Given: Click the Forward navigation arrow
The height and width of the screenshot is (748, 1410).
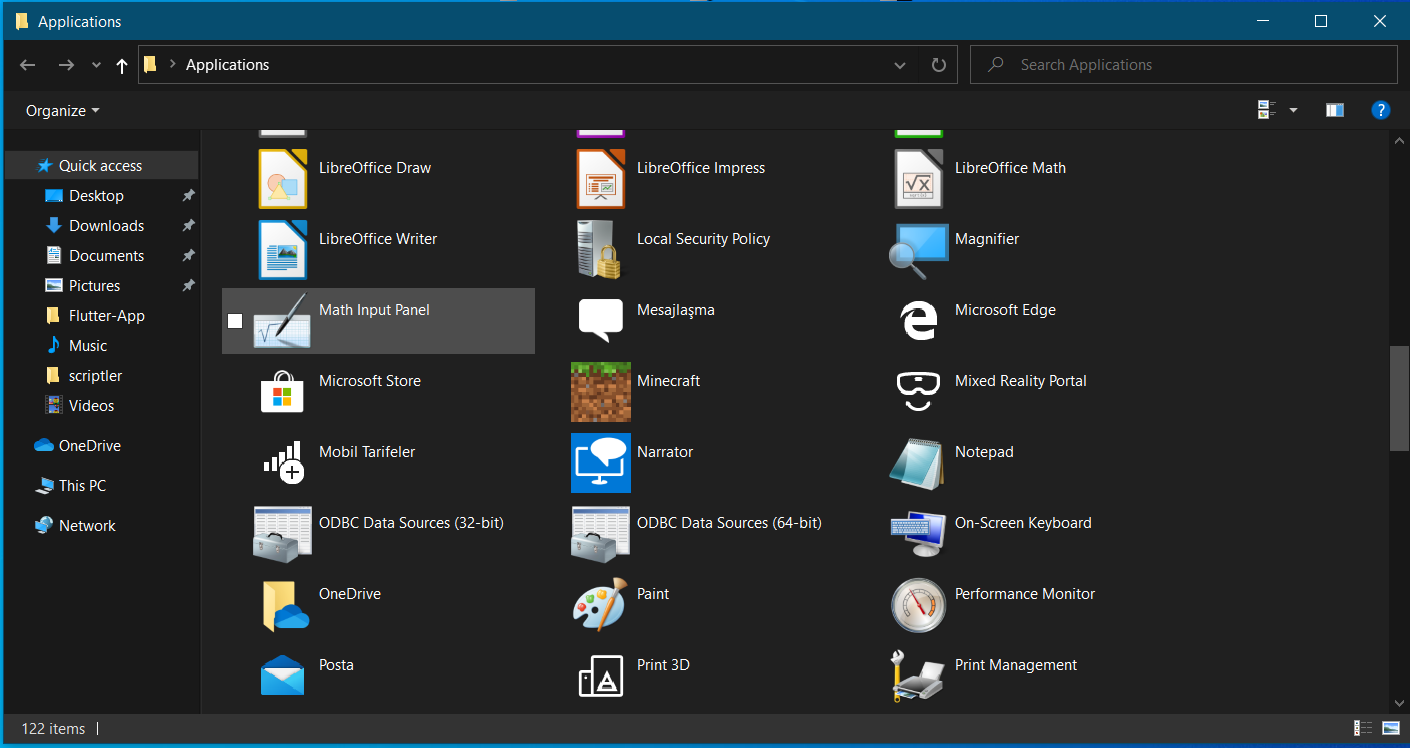Looking at the screenshot, I should coord(66,65).
